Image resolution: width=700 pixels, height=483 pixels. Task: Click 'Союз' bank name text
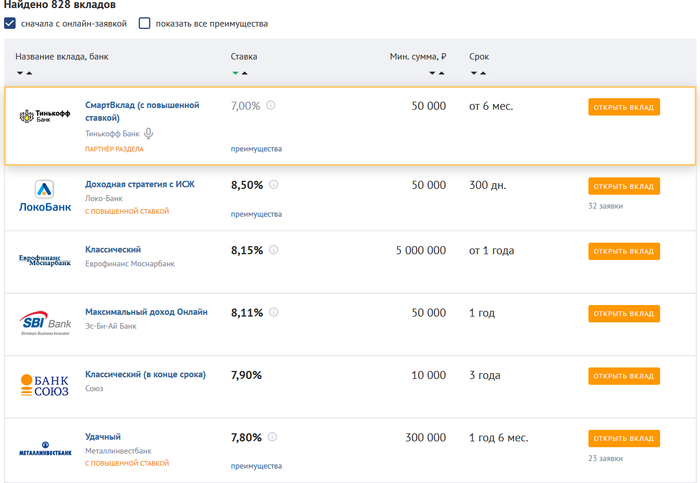point(94,388)
